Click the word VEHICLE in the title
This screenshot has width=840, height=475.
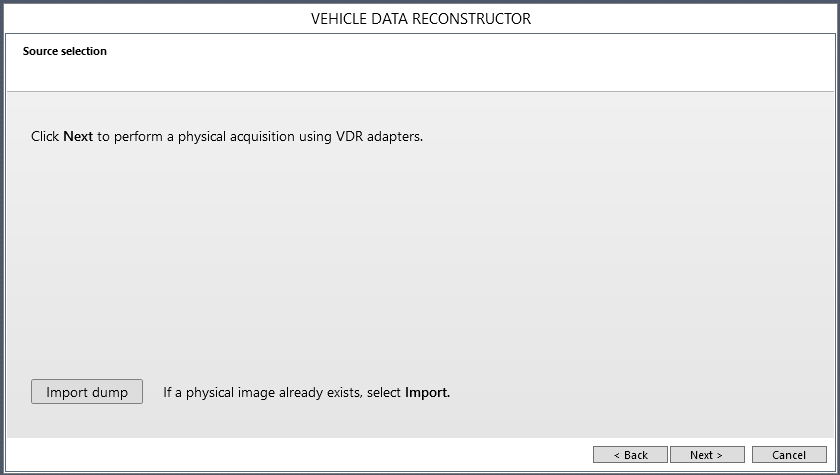[x=342, y=19]
